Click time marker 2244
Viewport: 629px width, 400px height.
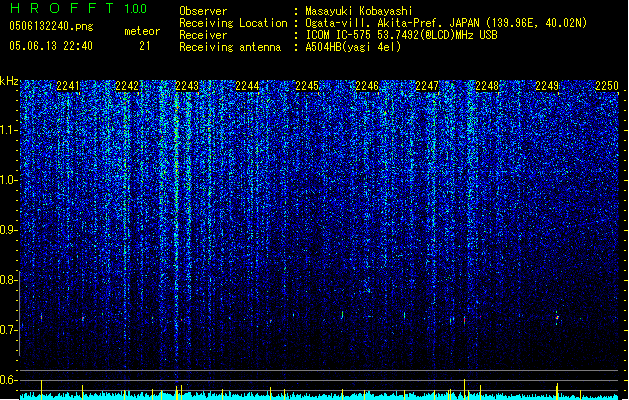tap(247, 86)
